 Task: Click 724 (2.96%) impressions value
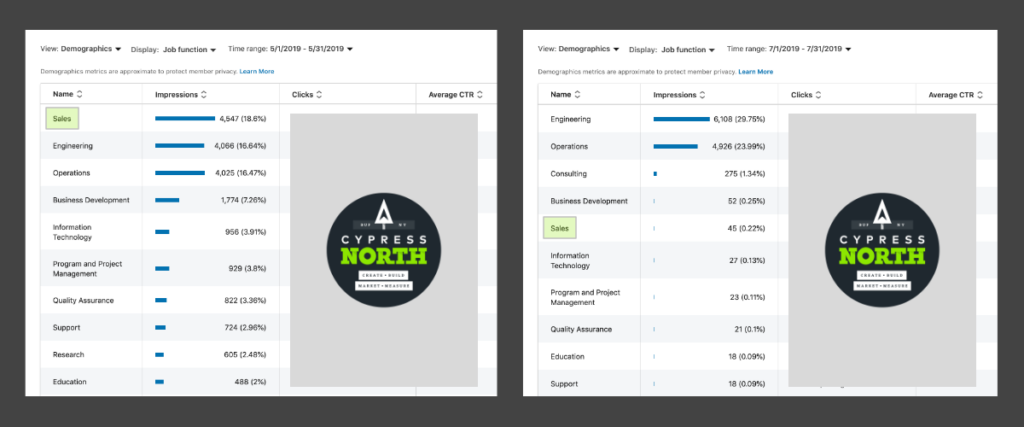(x=246, y=327)
